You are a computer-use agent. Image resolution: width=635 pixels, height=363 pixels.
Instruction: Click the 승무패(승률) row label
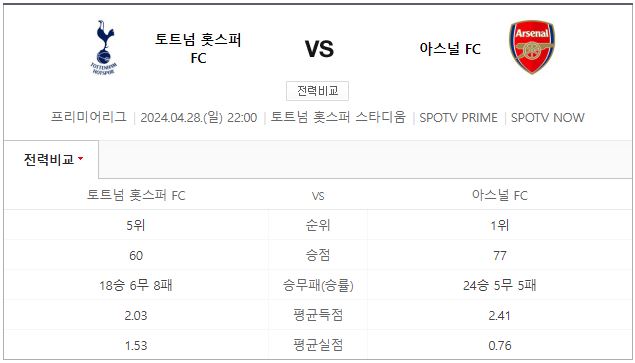coord(318,285)
